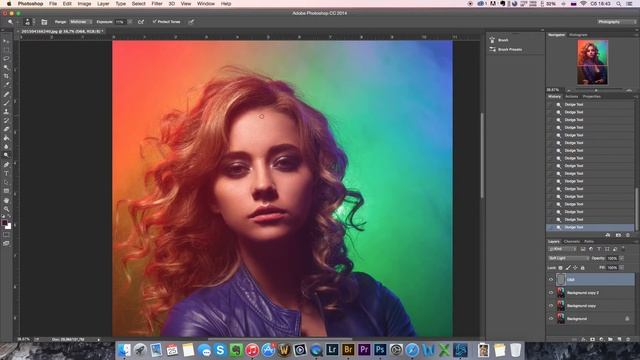This screenshot has height=360, width=640.
Task: Select the Path Selection tool
Action: point(6,182)
